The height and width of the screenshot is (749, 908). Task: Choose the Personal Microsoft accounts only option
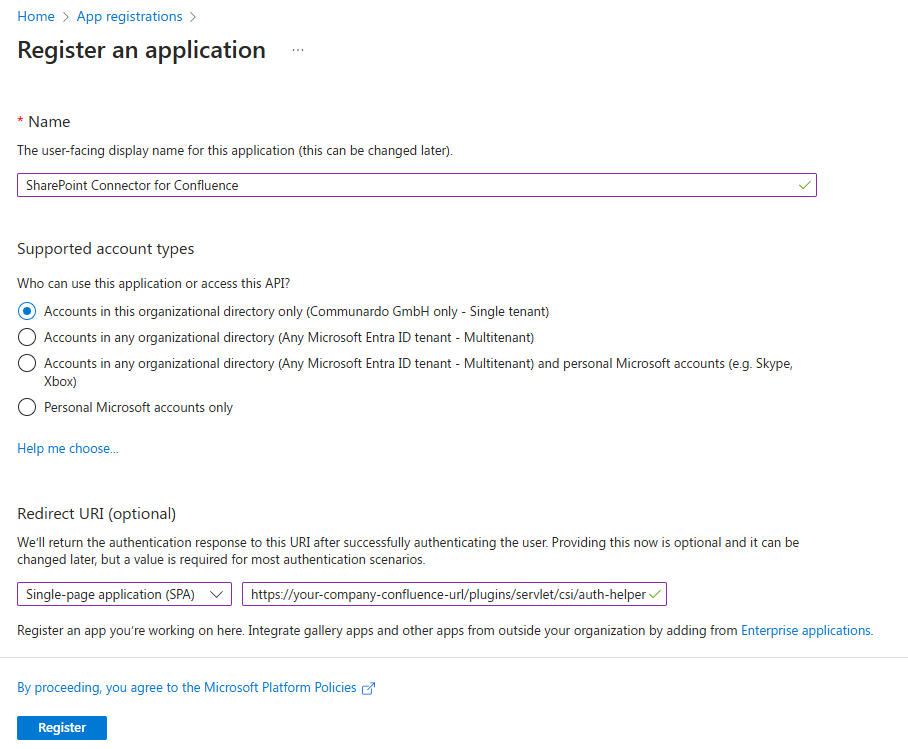coord(28,407)
